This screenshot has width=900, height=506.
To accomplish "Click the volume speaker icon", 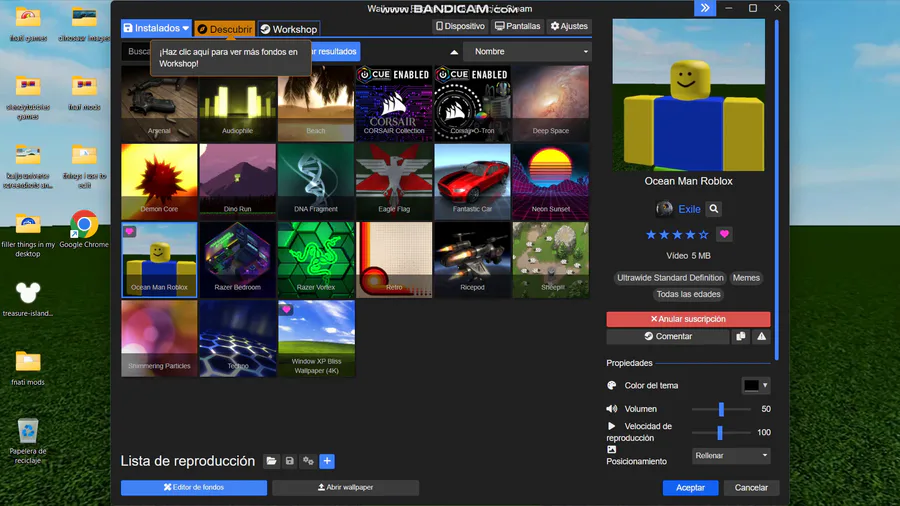I will click(x=612, y=408).
